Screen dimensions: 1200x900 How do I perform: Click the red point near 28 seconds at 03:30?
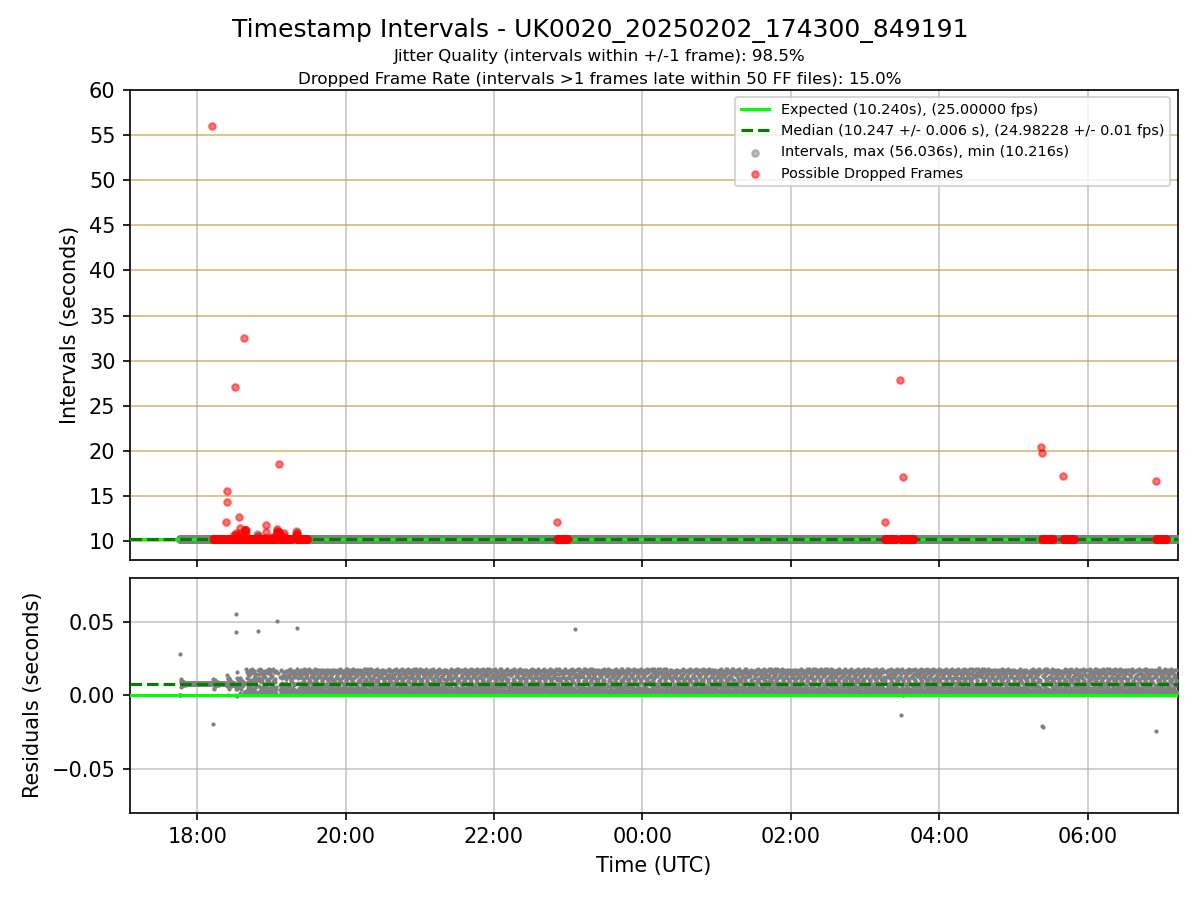click(900, 380)
